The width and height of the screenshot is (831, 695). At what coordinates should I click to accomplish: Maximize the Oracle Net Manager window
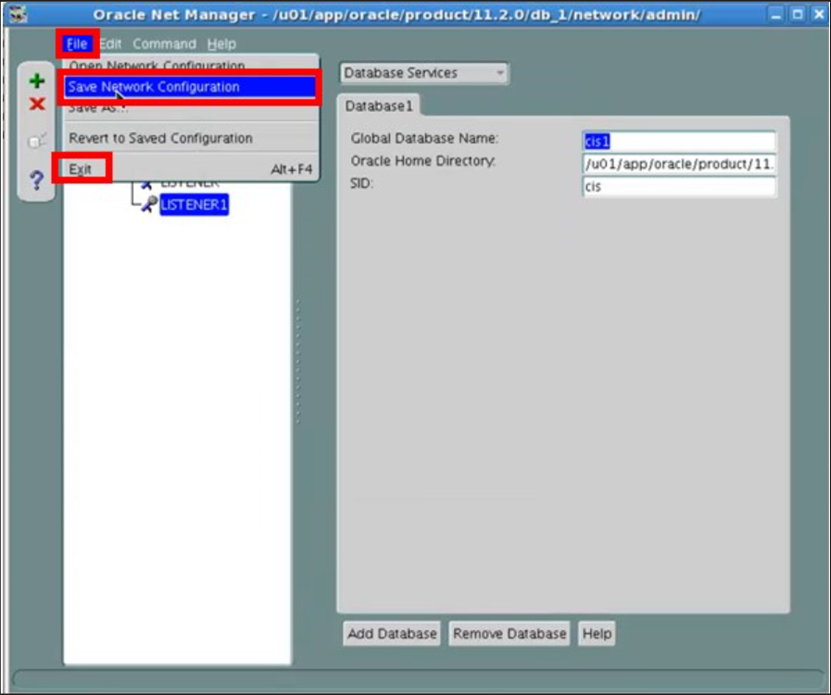(x=798, y=15)
